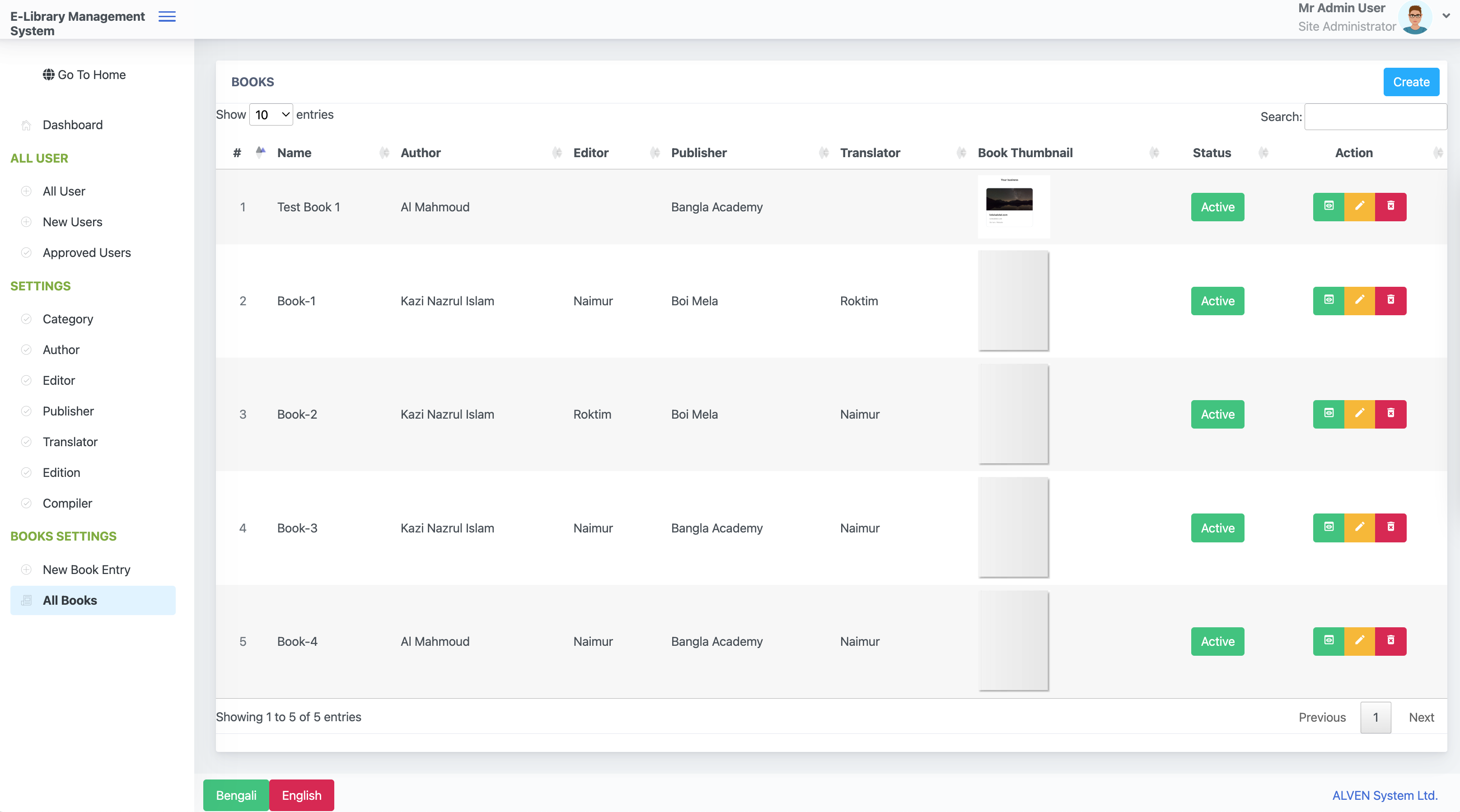This screenshot has width=1460, height=812.
Task: Expand the admin user profile chevron
Action: point(1446,16)
